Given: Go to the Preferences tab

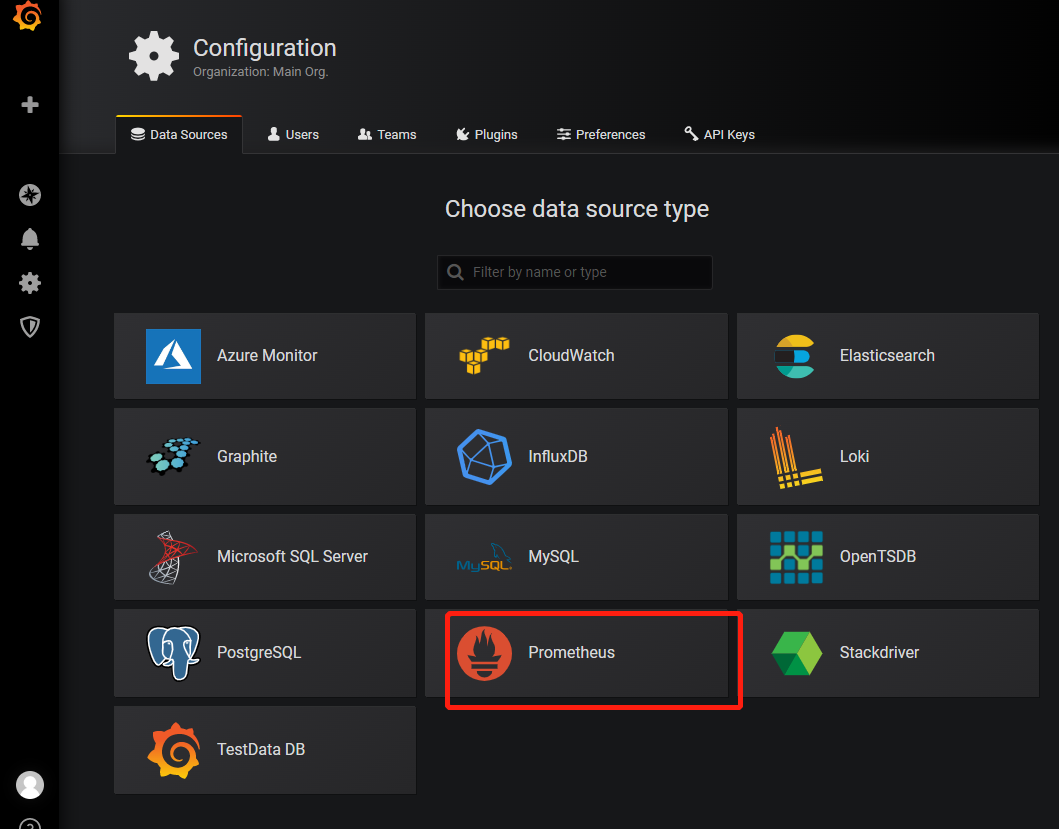Looking at the screenshot, I should coord(601,134).
